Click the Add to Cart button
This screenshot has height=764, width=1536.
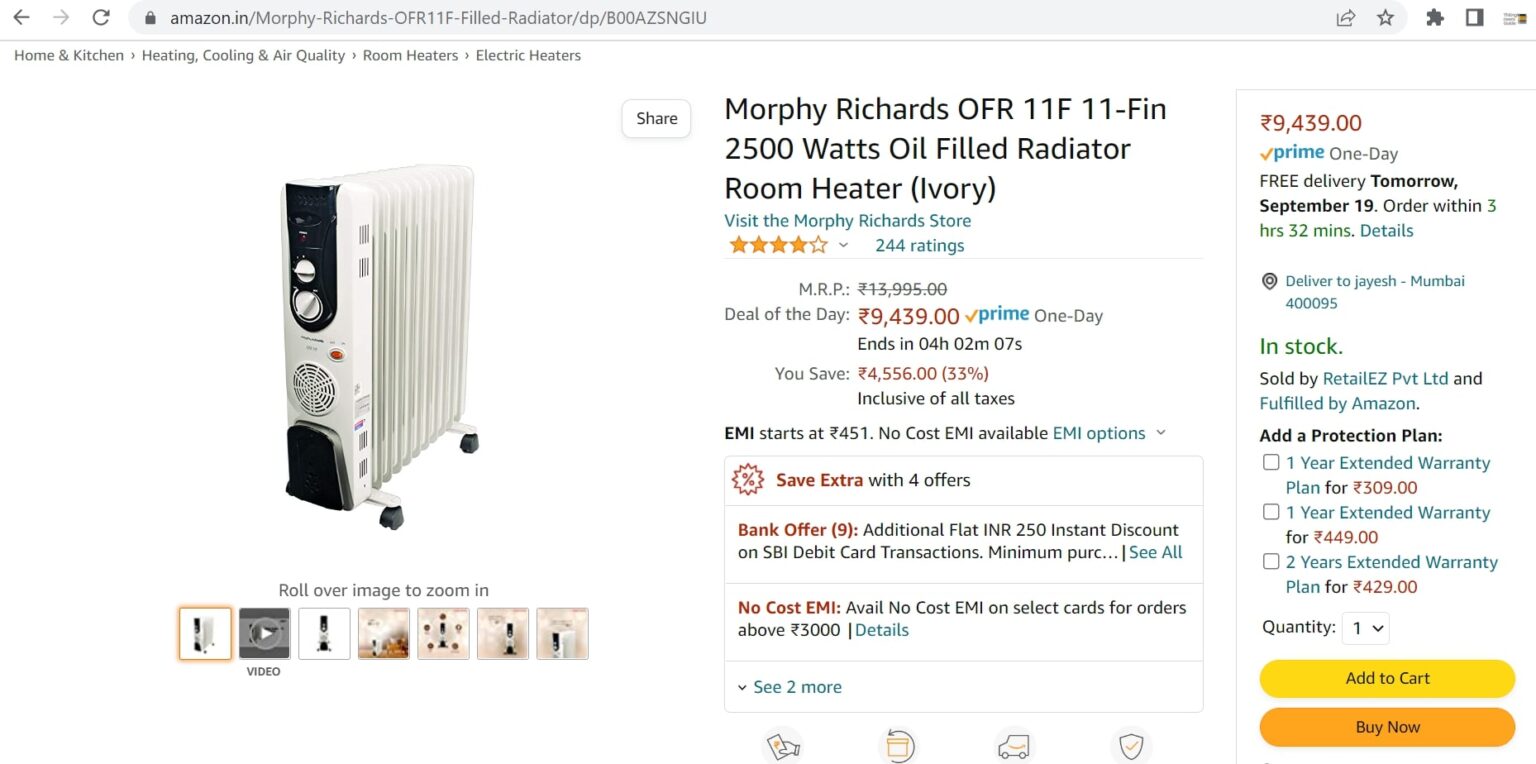pos(1386,678)
